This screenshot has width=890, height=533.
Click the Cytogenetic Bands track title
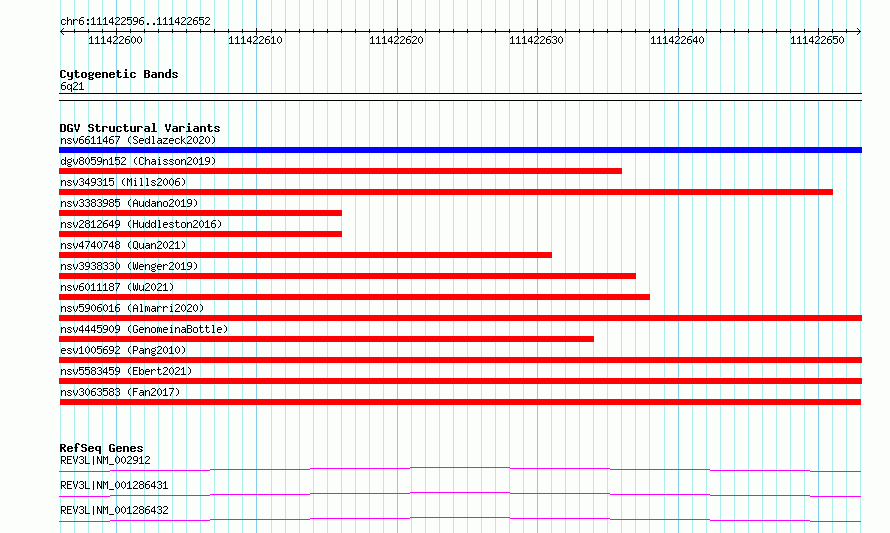[119, 74]
